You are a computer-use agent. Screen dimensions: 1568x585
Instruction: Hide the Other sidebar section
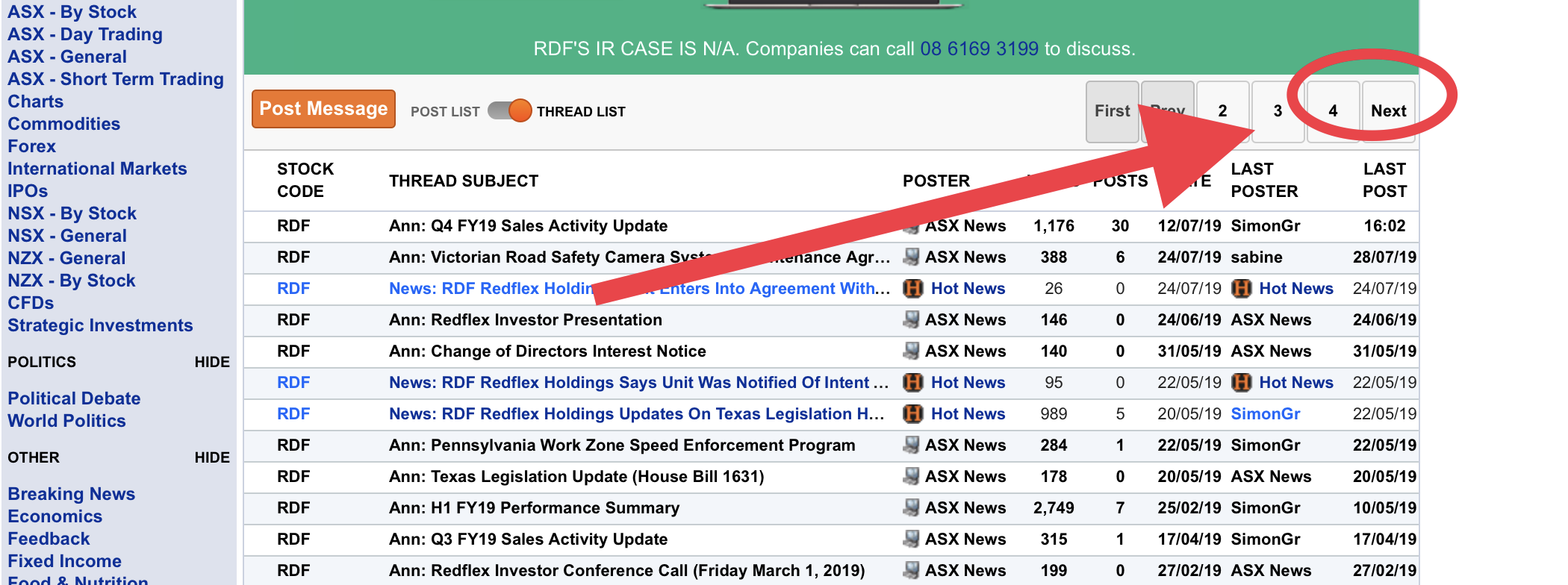pos(212,457)
